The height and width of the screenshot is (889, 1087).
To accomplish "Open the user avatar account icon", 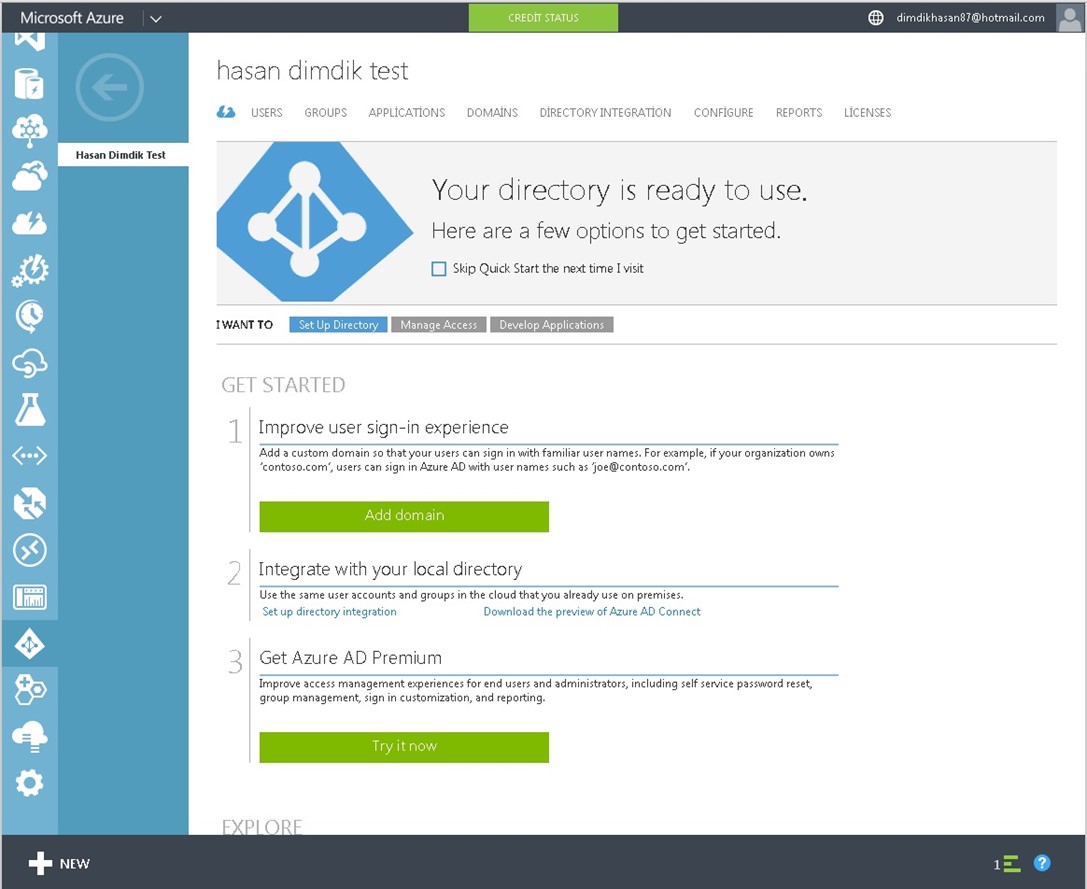I will point(1069,17).
